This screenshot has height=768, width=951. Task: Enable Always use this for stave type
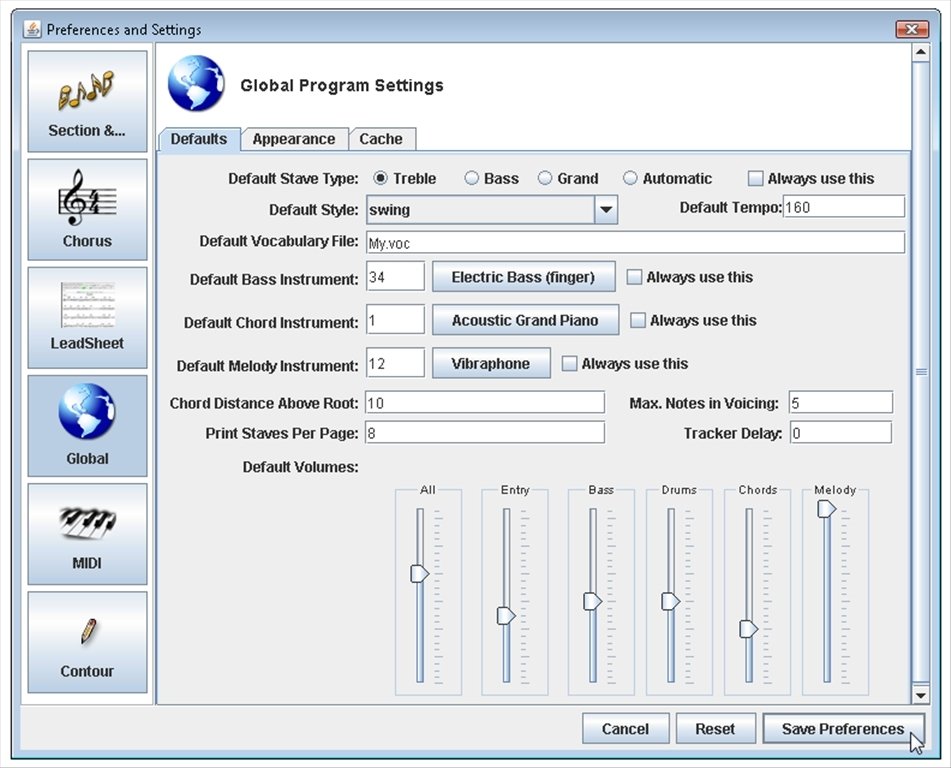coord(755,178)
